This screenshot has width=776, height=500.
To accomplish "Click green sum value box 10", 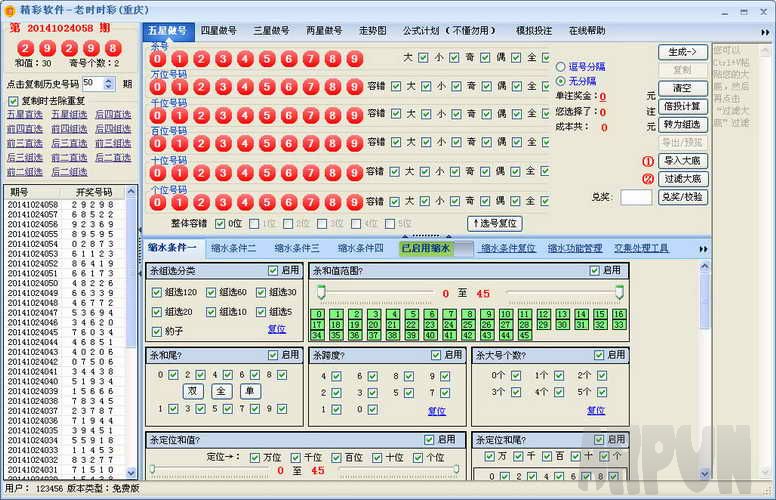I will 506,314.
